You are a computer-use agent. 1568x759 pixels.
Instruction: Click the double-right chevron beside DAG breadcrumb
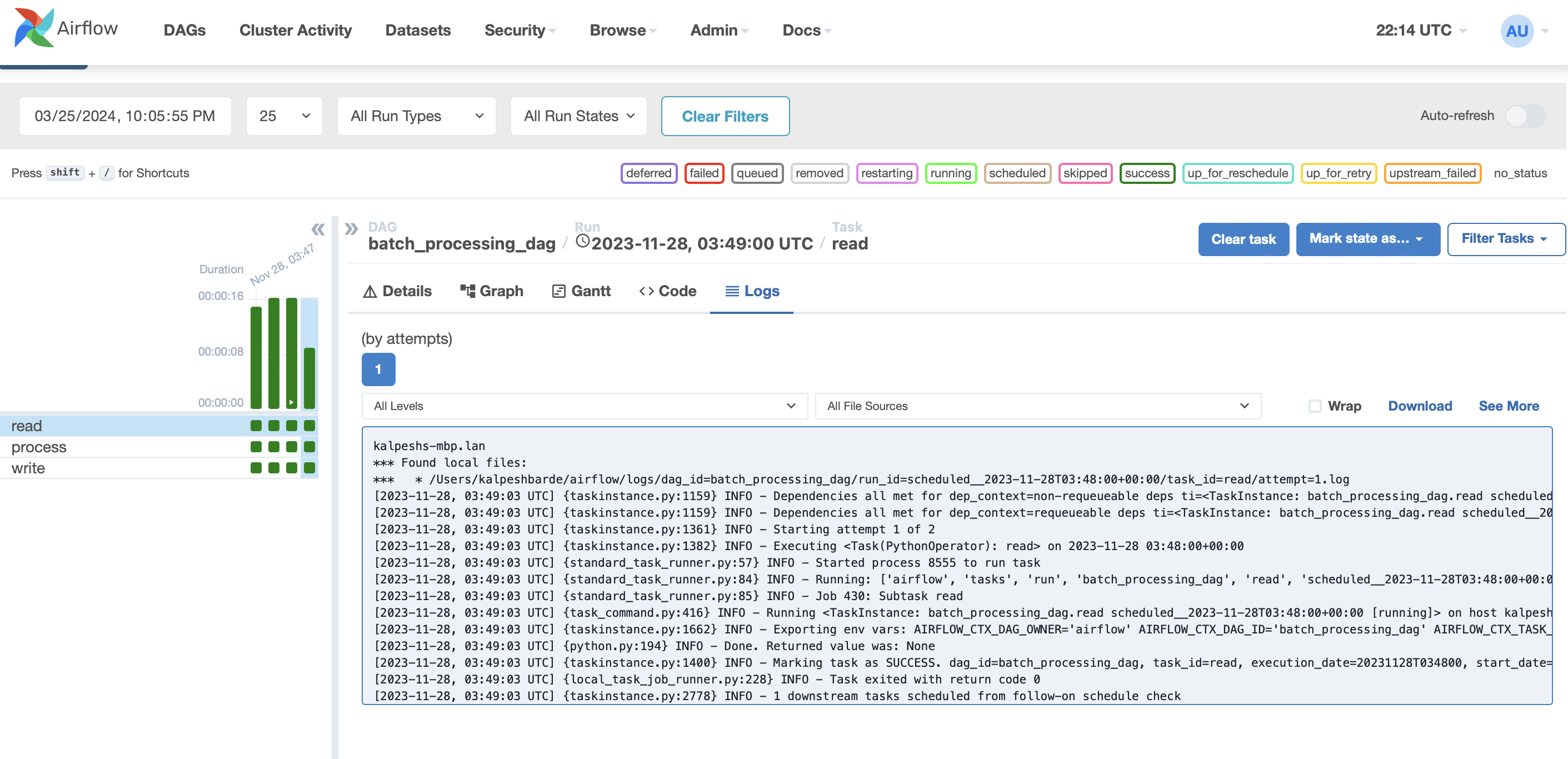point(351,229)
